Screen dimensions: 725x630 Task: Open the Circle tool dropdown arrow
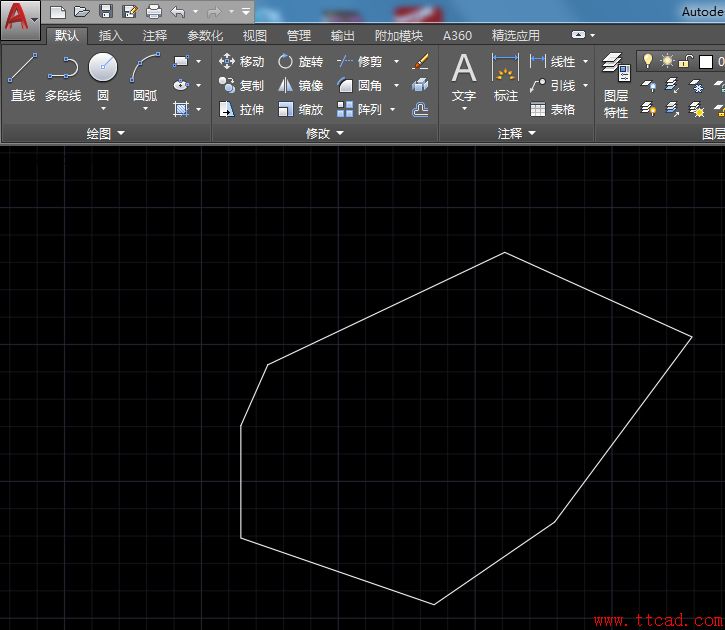(103, 109)
